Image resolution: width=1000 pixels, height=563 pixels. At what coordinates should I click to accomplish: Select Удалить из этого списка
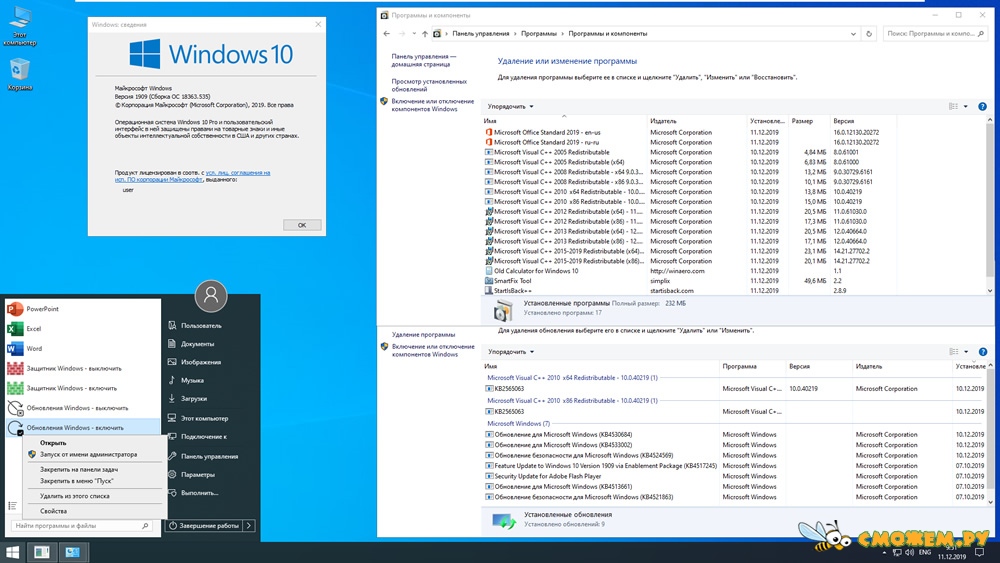pos(75,496)
